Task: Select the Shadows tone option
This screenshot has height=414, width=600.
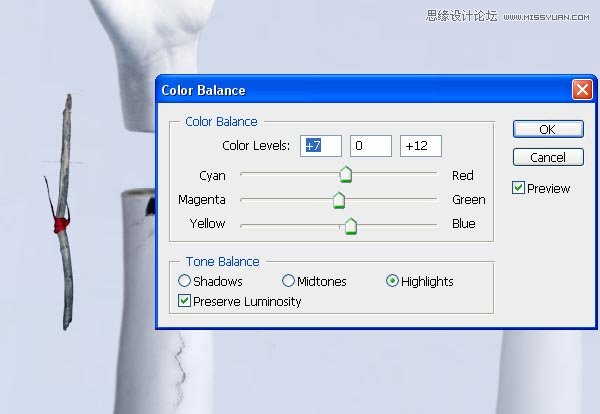Action: coord(184,281)
